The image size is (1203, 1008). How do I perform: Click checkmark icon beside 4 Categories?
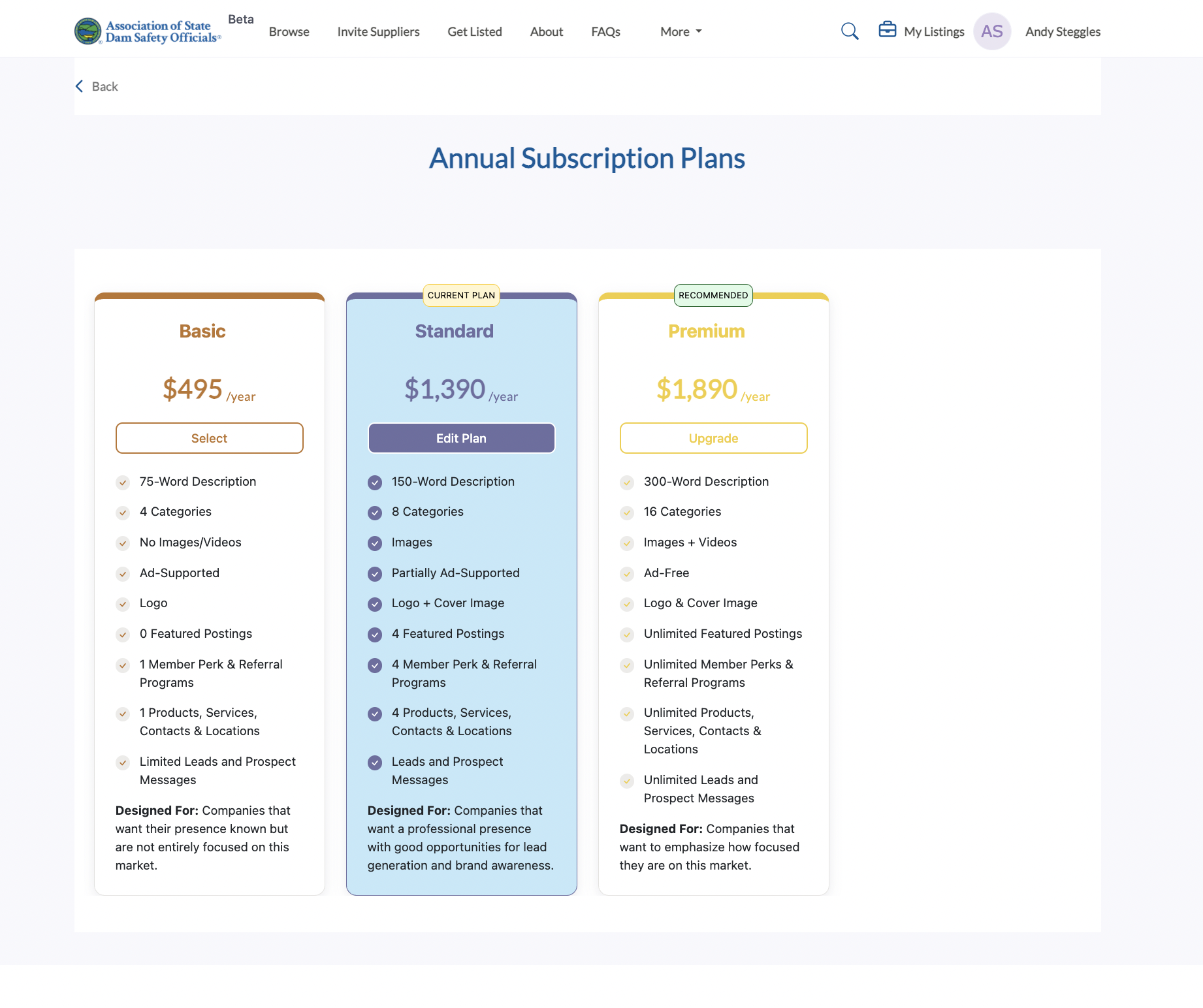point(123,512)
